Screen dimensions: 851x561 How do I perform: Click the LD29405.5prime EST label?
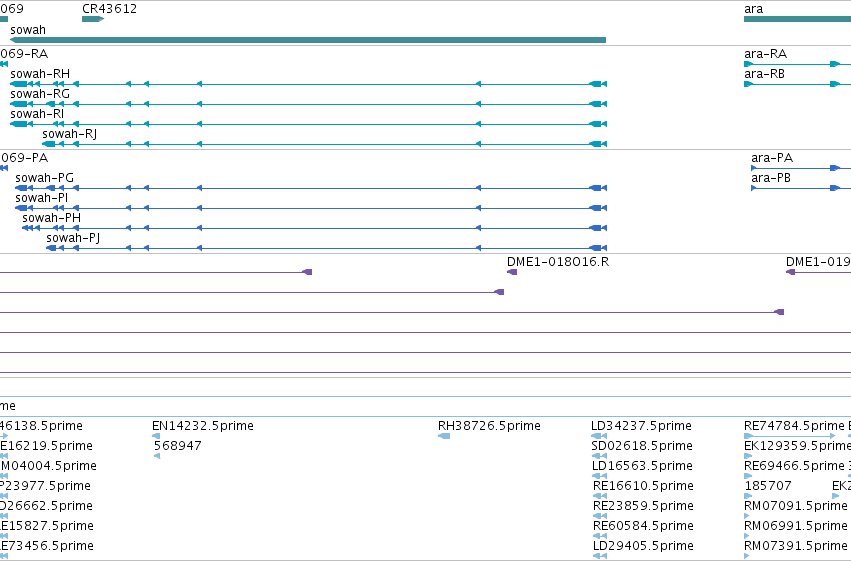643,546
